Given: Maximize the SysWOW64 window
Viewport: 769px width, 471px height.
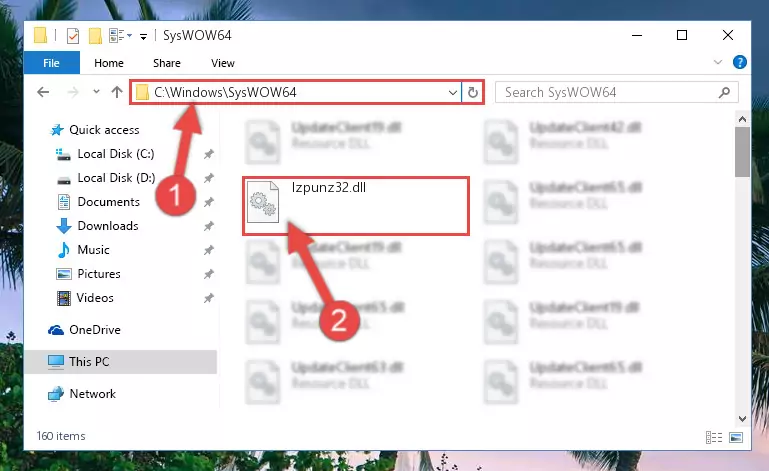Looking at the screenshot, I should [x=682, y=35].
